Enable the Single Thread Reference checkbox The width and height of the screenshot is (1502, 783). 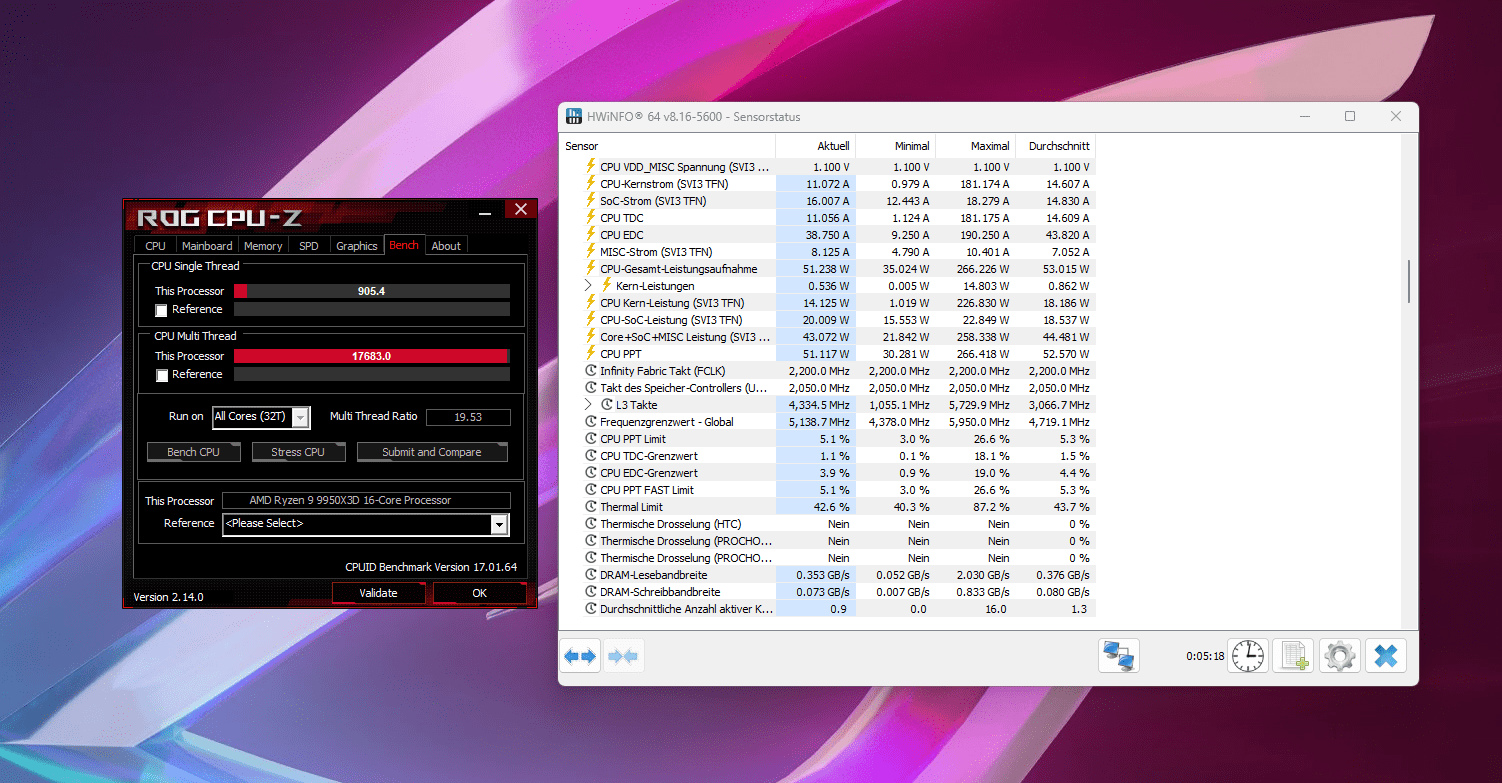click(x=161, y=310)
